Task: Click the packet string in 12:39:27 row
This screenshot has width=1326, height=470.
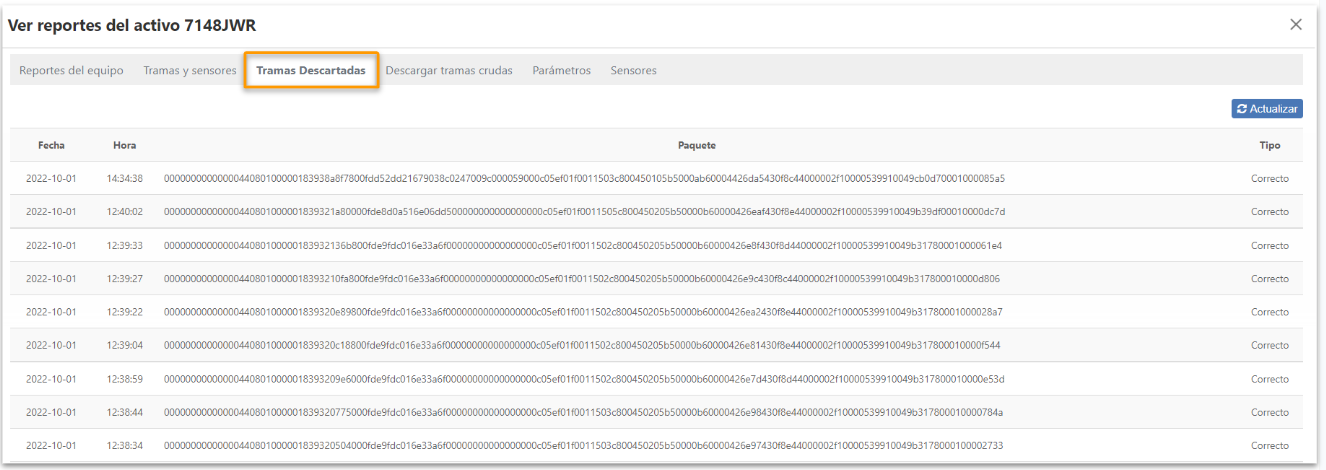Action: coord(582,279)
